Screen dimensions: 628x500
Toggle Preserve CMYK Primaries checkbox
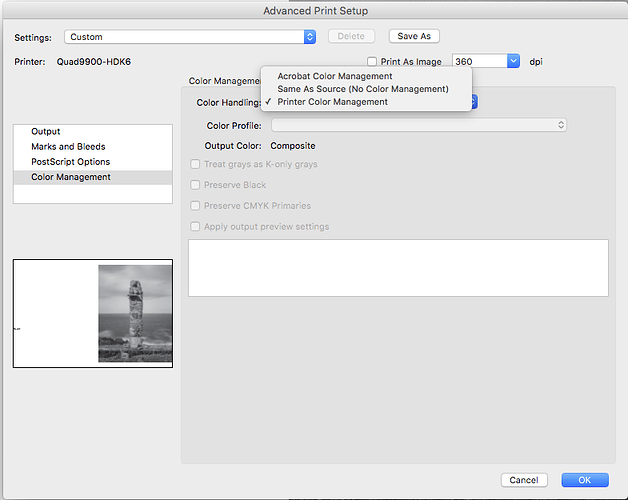click(195, 206)
